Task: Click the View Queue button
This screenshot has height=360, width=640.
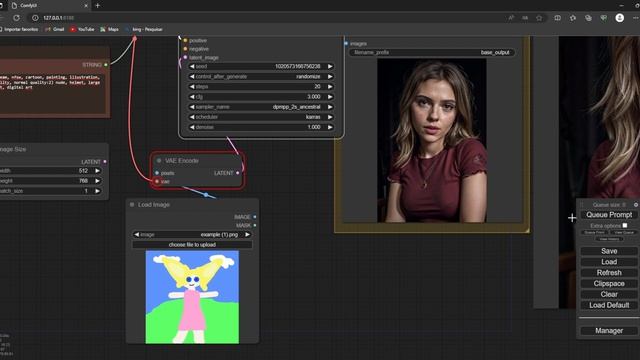Action: (x=624, y=232)
